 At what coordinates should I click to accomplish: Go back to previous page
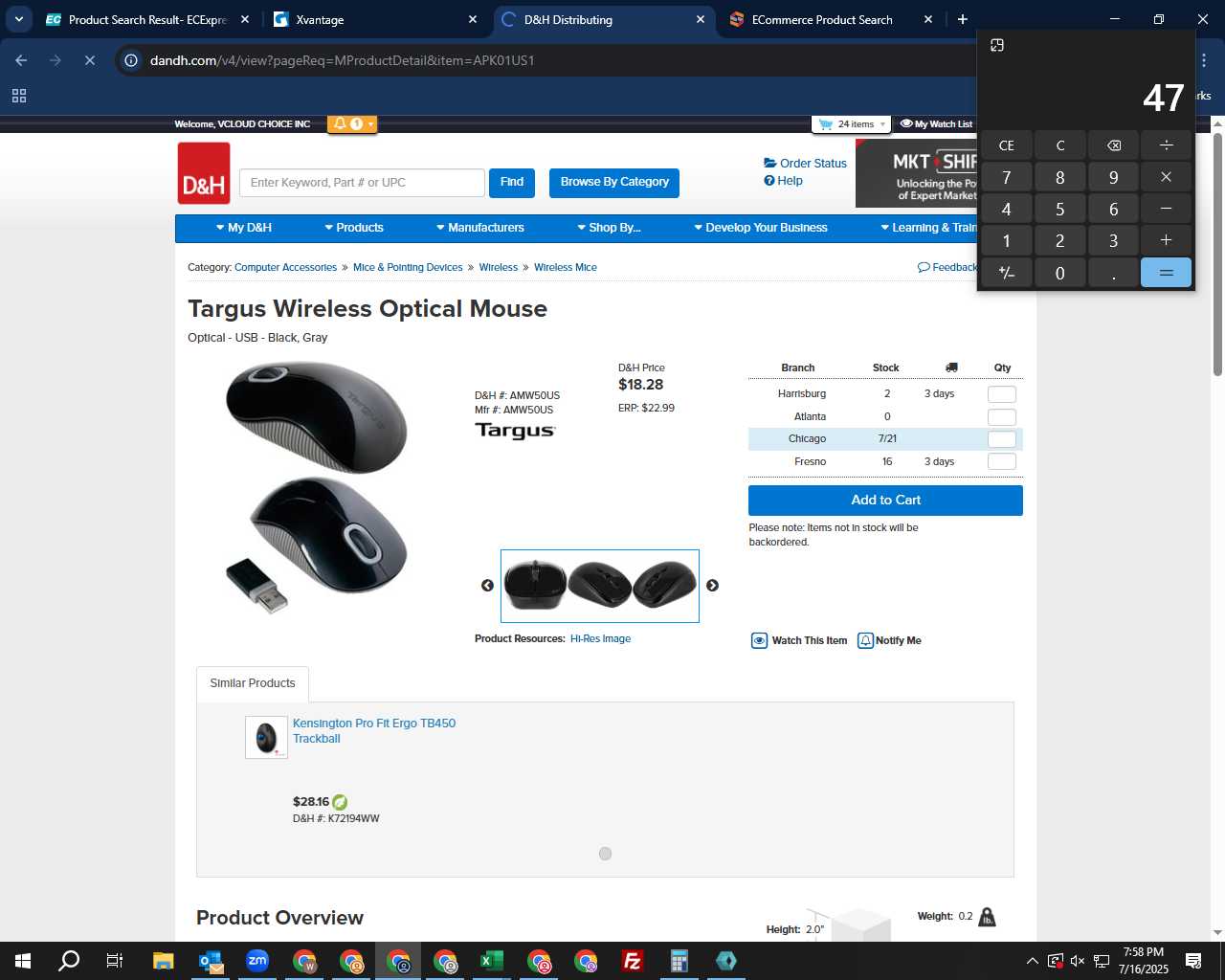pos(21,60)
